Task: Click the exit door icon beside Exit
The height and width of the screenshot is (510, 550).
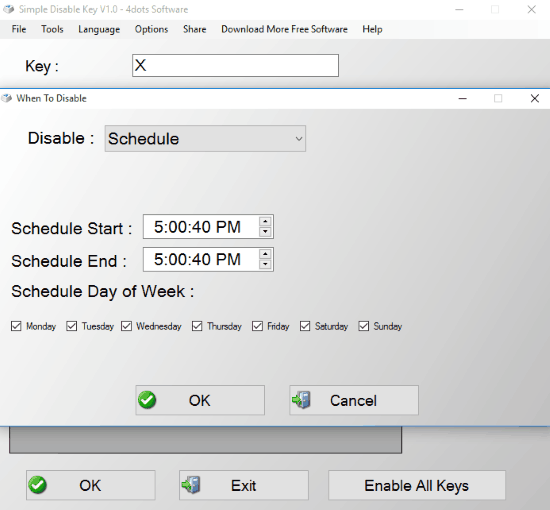Action: tap(191, 485)
